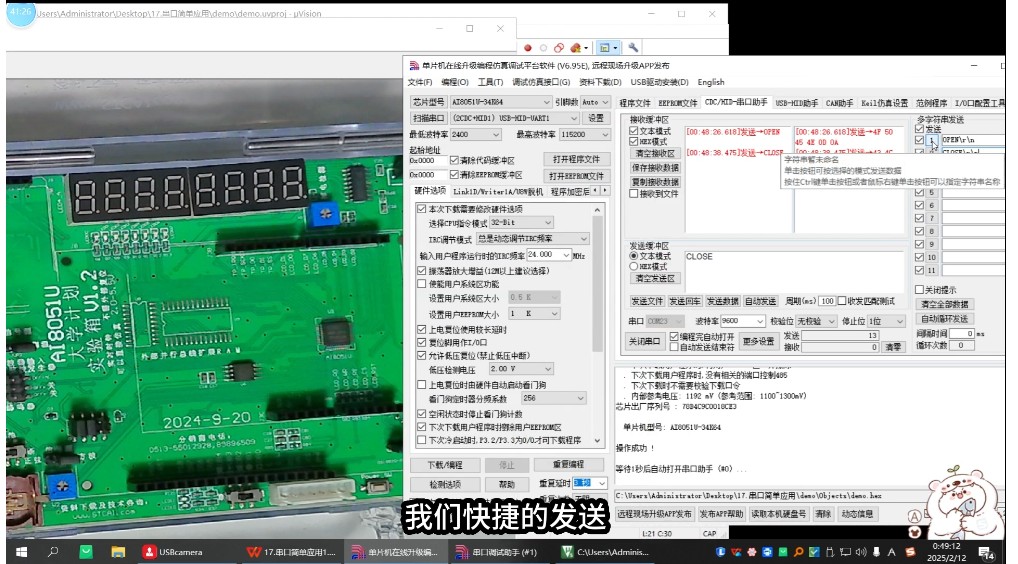
Task: Click the Disable All Breakpoints icon in uVision
Action: pos(559,48)
